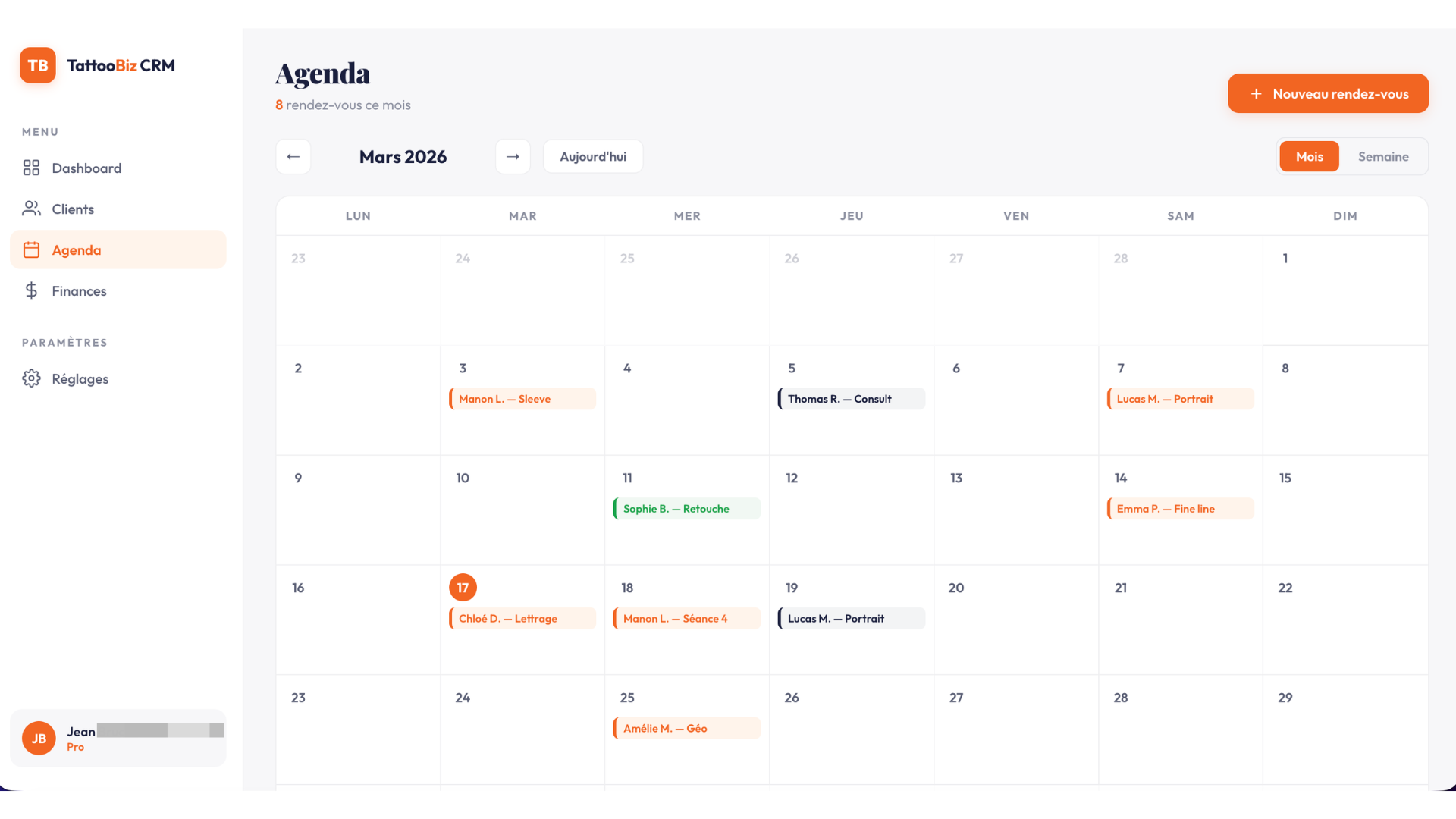Screen dimensions: 1456x819
Task: Open Amélie M. — Géo appointment
Action: click(687, 728)
